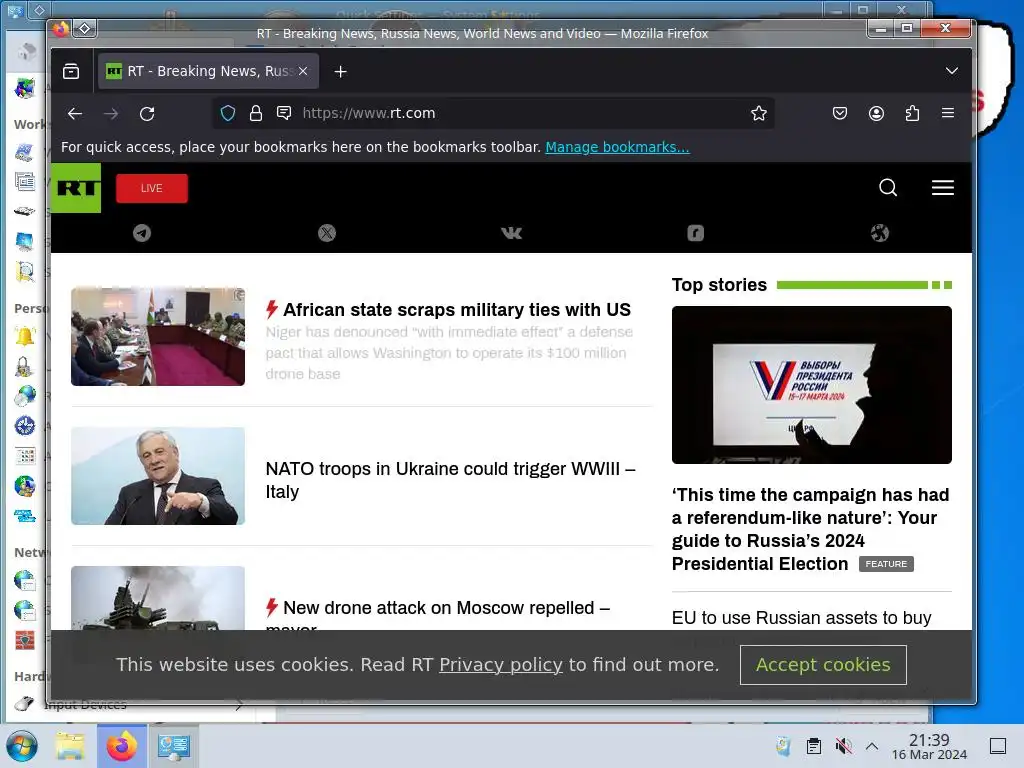Screen dimensions: 1024x768
Task: Select the RT - Breaking News tab
Action: [208, 71]
